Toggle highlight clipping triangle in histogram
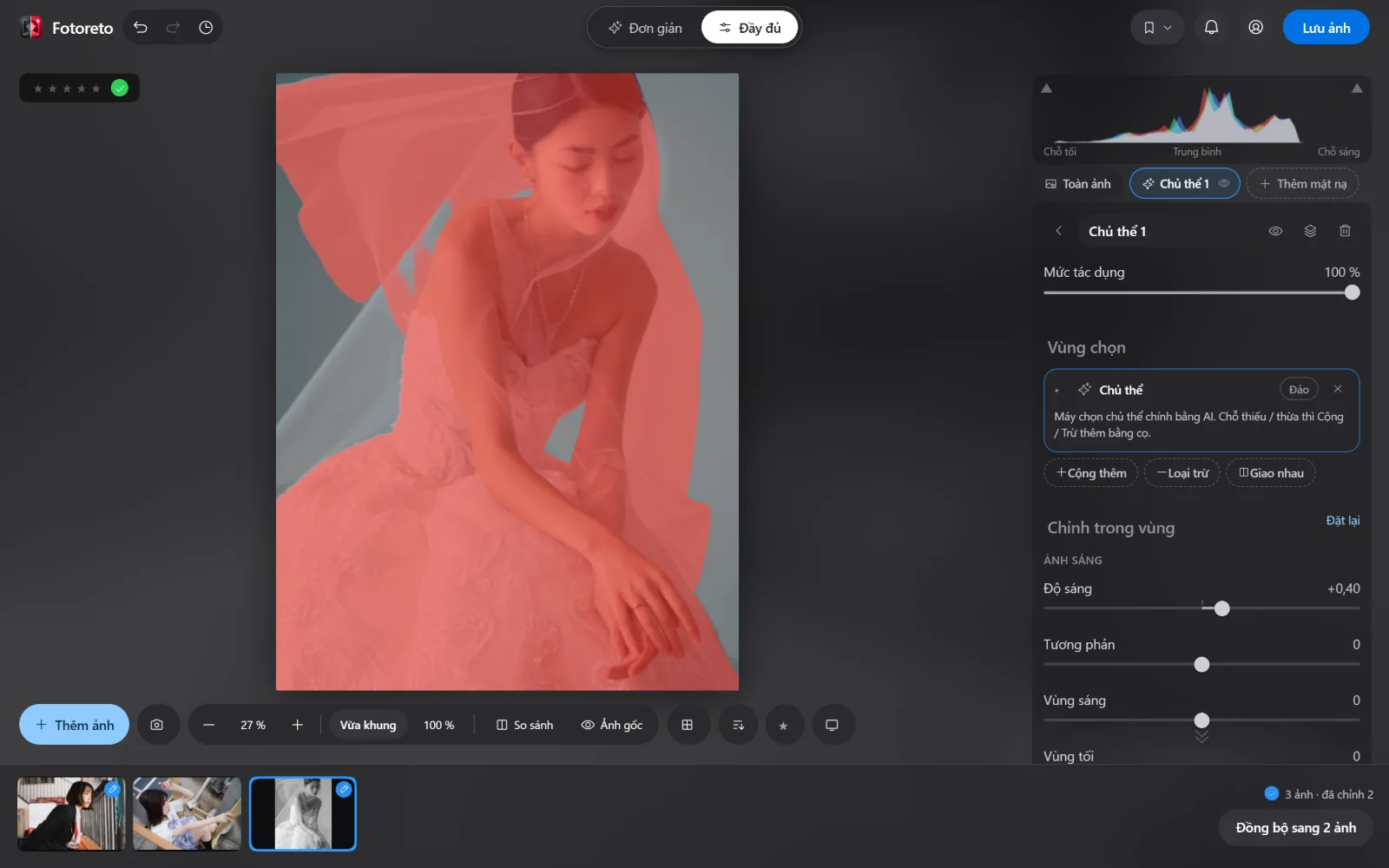Image resolution: width=1389 pixels, height=868 pixels. [x=1357, y=89]
